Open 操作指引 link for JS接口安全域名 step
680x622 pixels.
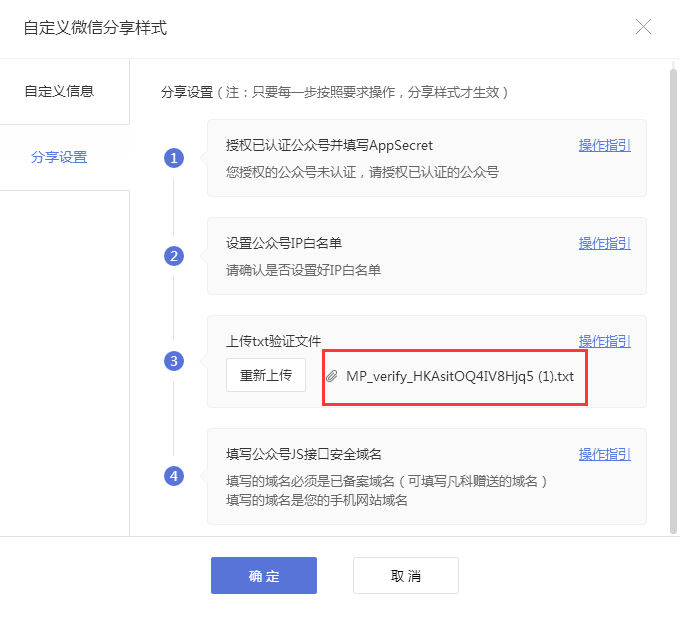pyautogui.click(x=605, y=454)
